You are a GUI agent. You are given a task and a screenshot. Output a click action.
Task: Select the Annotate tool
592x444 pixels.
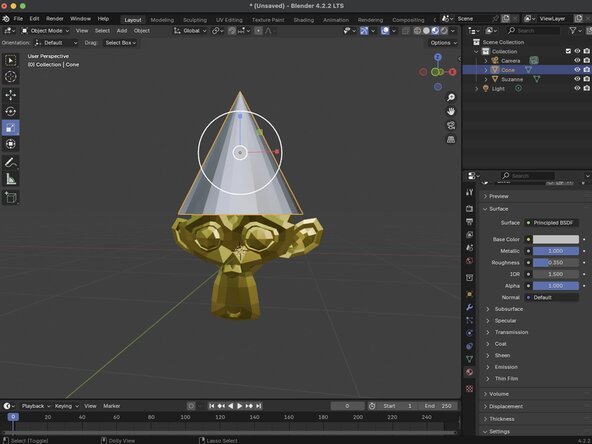[11, 163]
